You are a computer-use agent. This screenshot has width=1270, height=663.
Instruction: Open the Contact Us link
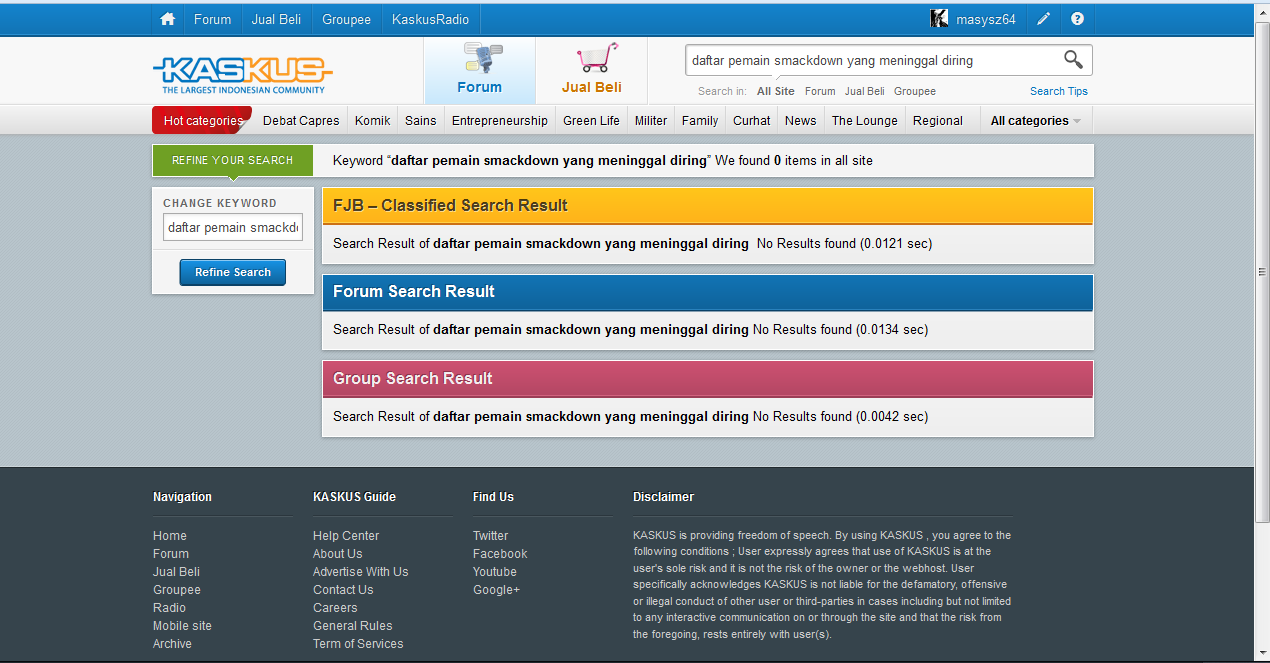[343, 590]
